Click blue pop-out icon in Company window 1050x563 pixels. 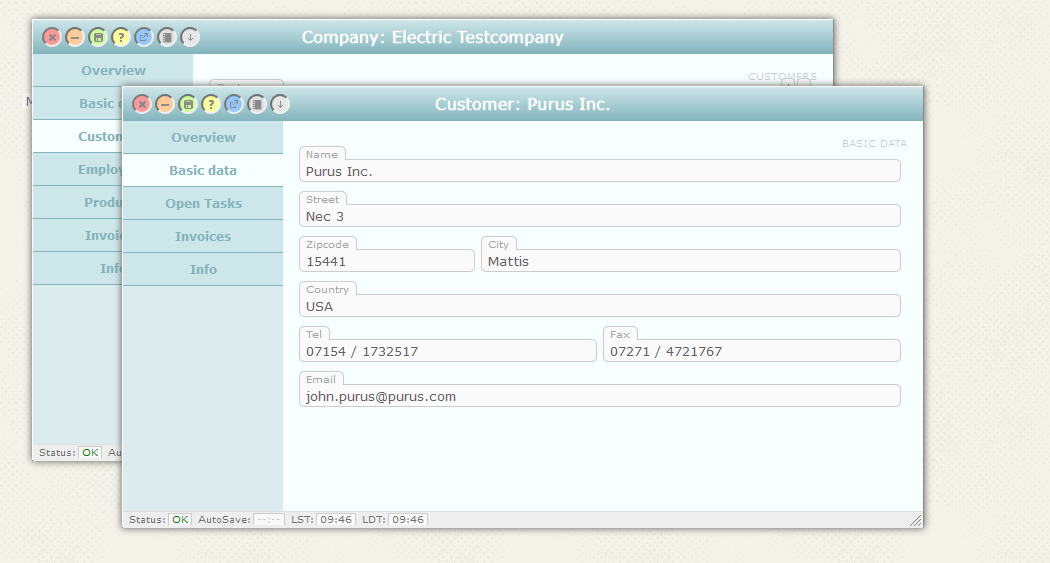(144, 37)
